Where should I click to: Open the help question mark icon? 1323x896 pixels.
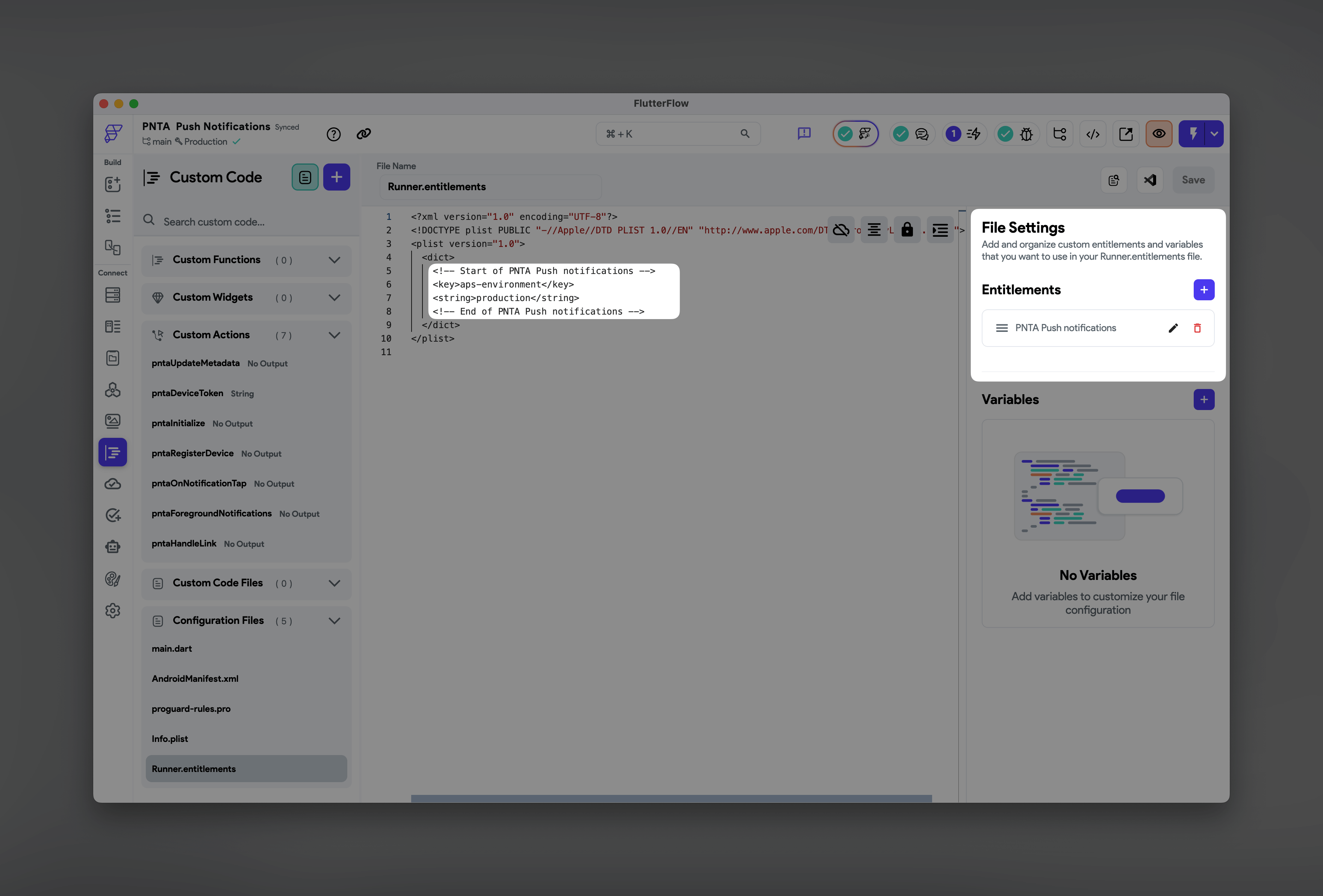click(334, 134)
